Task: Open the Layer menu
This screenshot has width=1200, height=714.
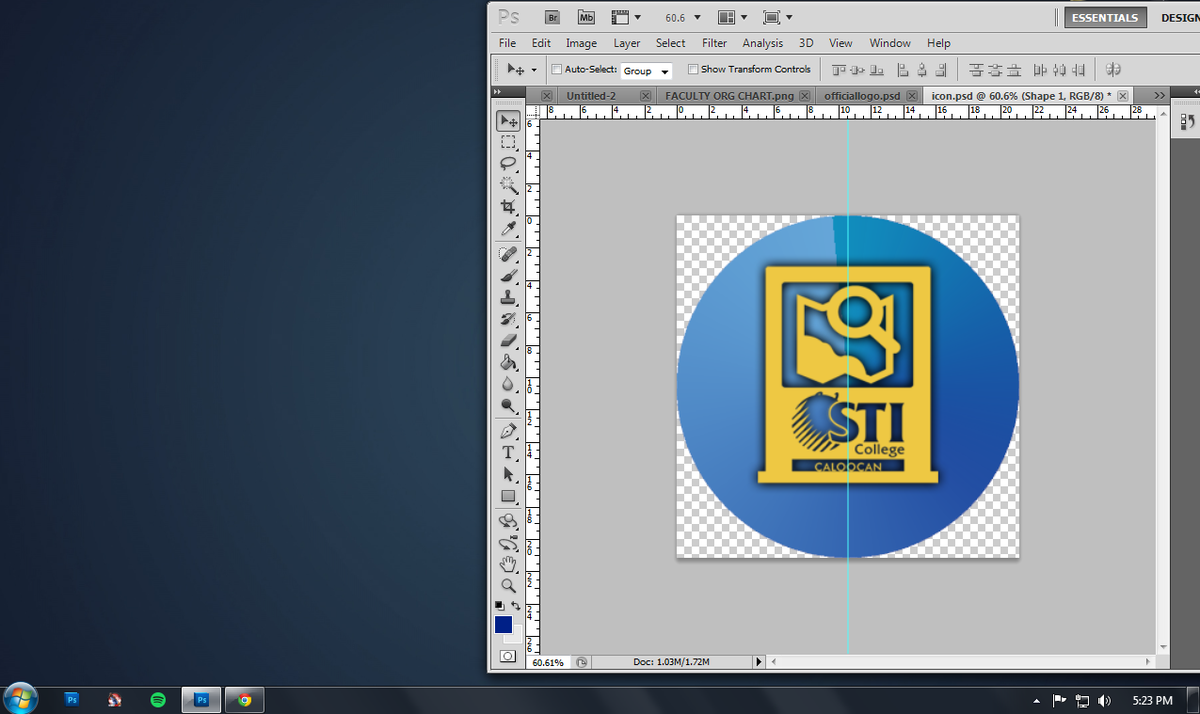Action: coord(627,43)
